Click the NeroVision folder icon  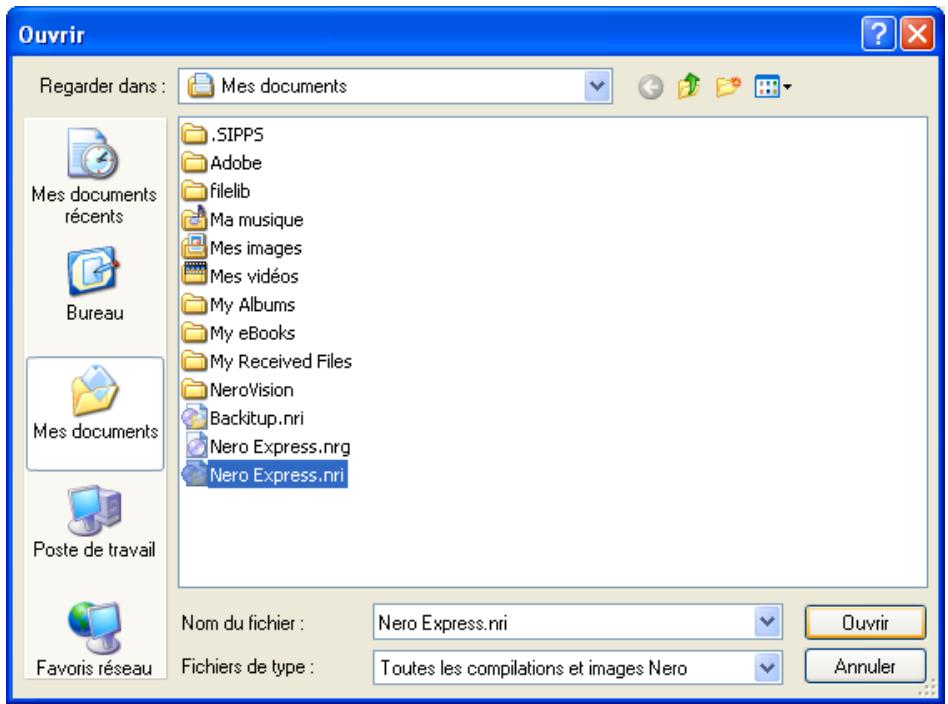click(195, 389)
